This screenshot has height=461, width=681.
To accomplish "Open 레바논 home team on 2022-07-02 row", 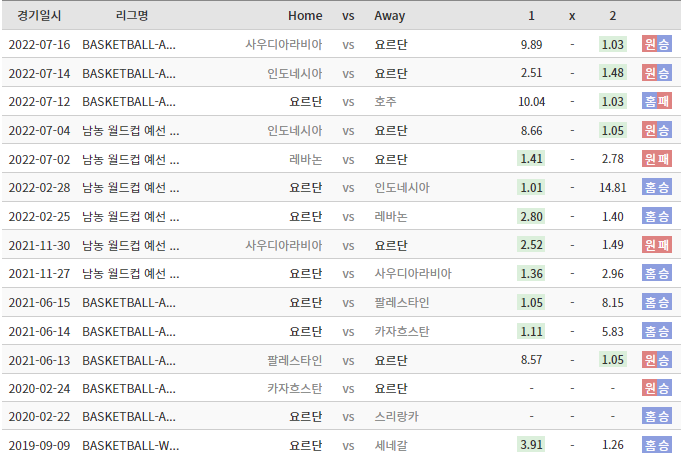I will point(305,159).
